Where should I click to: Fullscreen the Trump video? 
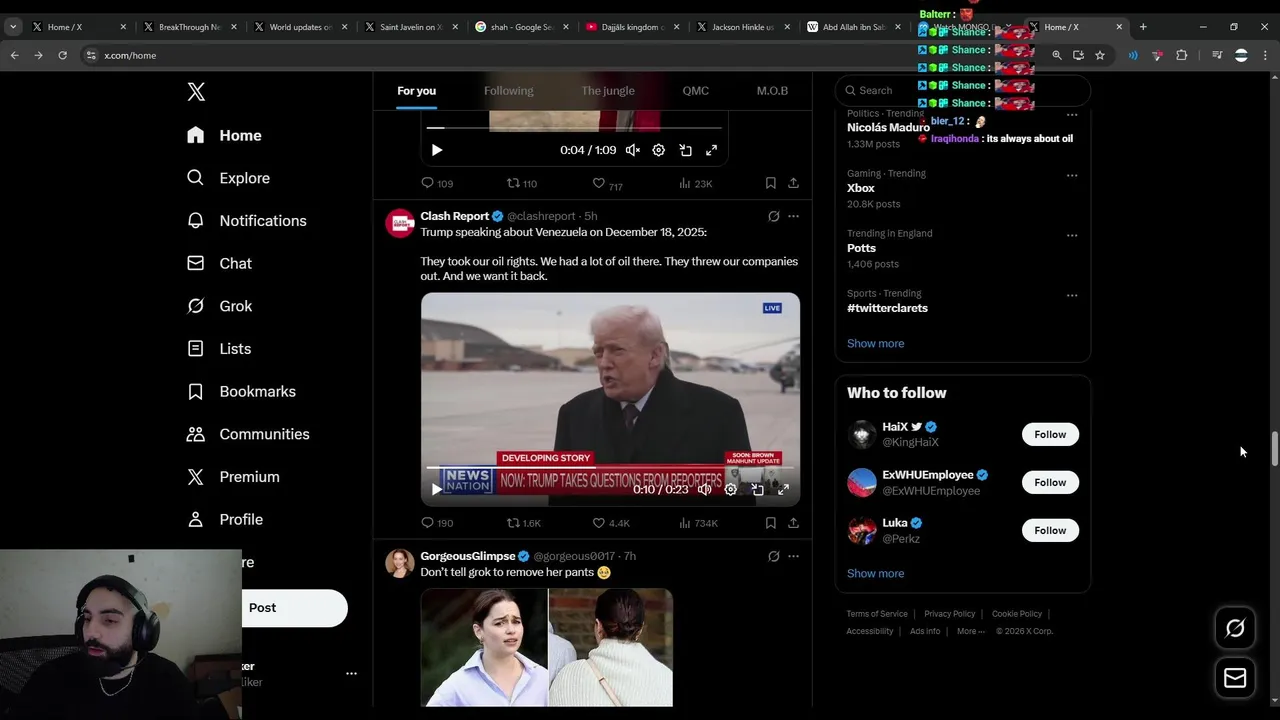784,490
